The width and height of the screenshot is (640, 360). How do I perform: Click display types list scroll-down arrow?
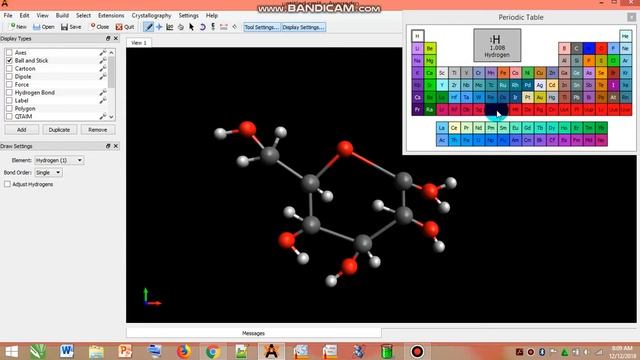111,117
